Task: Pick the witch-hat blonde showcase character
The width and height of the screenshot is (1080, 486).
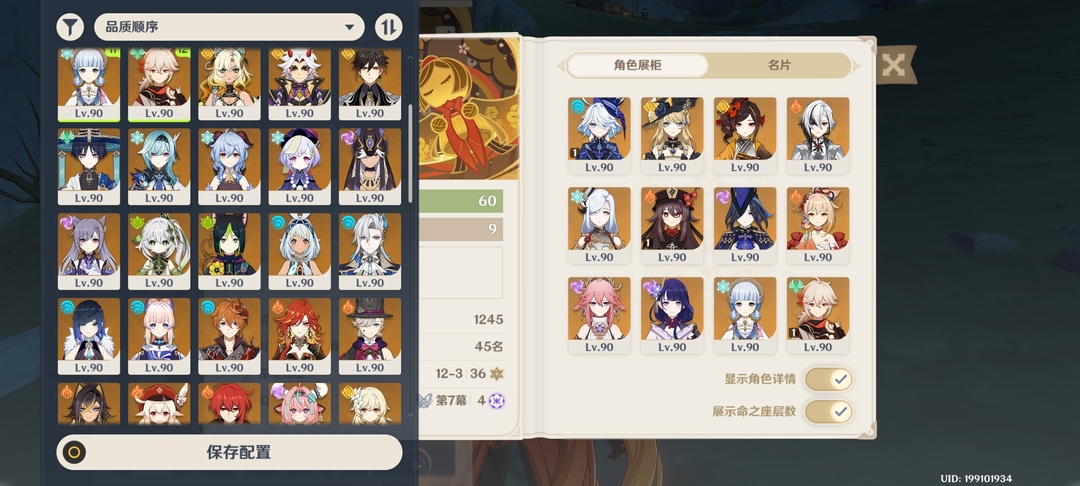Action: 672,135
